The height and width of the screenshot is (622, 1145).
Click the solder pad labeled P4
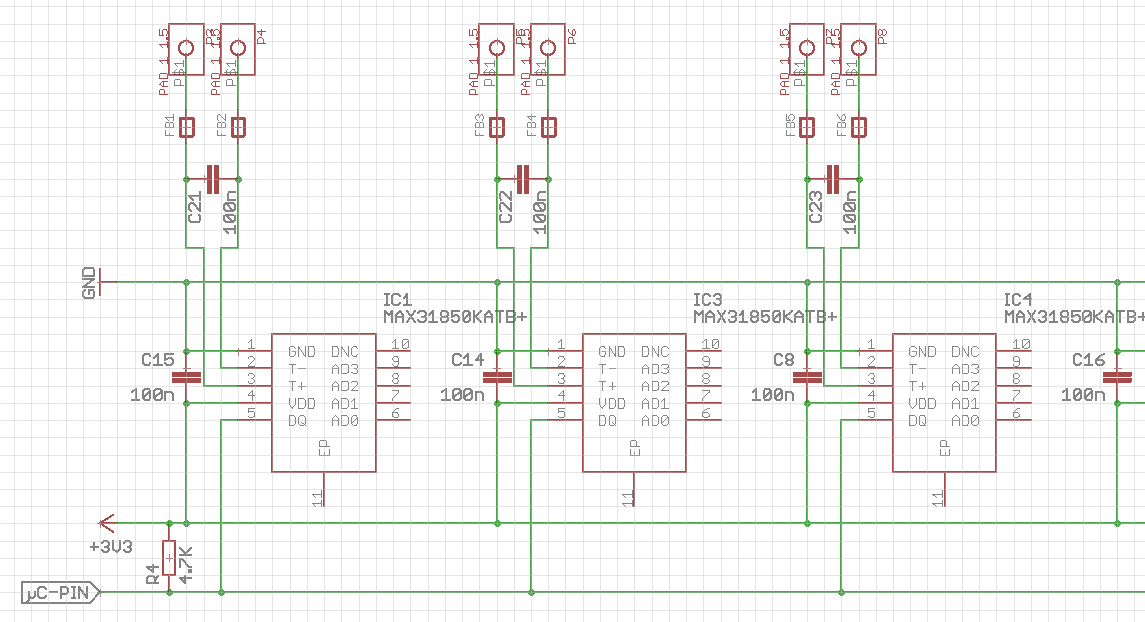238,48
